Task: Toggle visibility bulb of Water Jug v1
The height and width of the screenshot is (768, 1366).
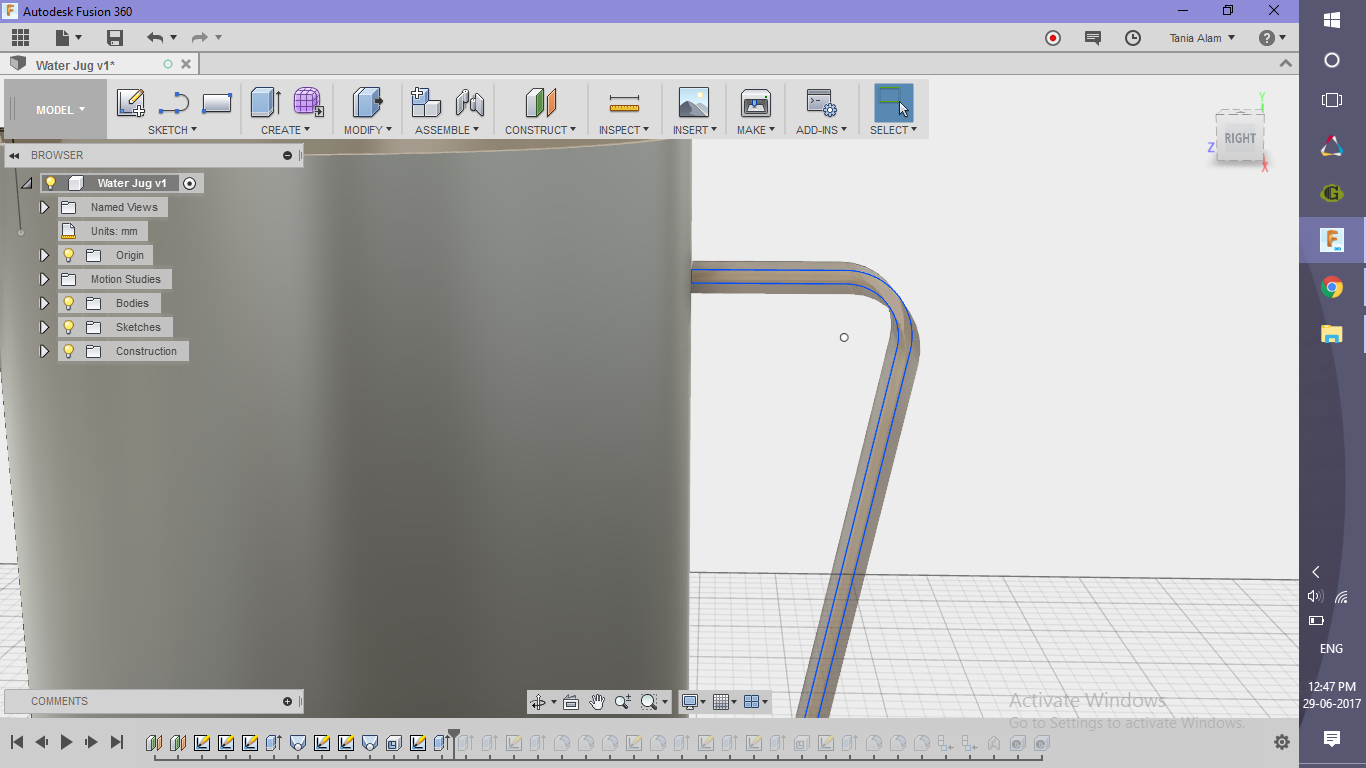Action: click(x=50, y=183)
